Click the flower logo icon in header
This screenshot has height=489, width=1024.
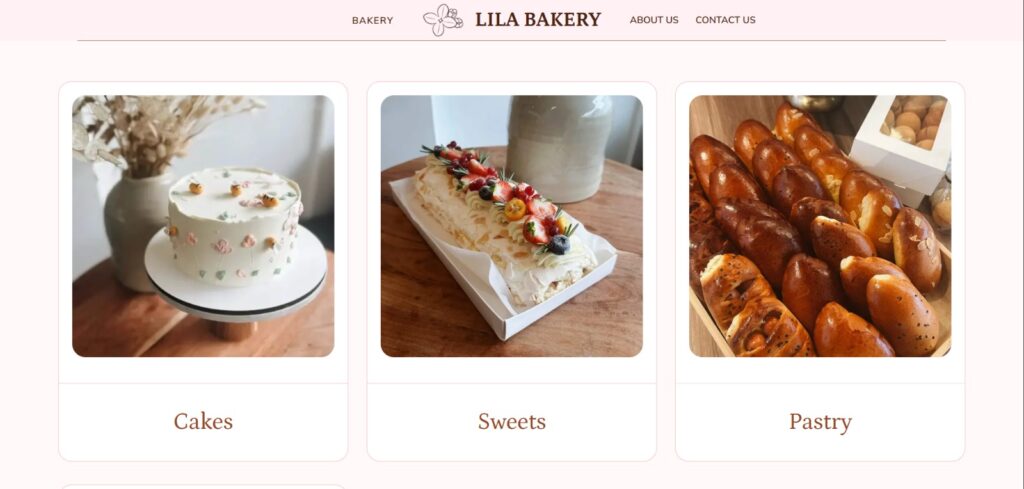click(x=443, y=20)
